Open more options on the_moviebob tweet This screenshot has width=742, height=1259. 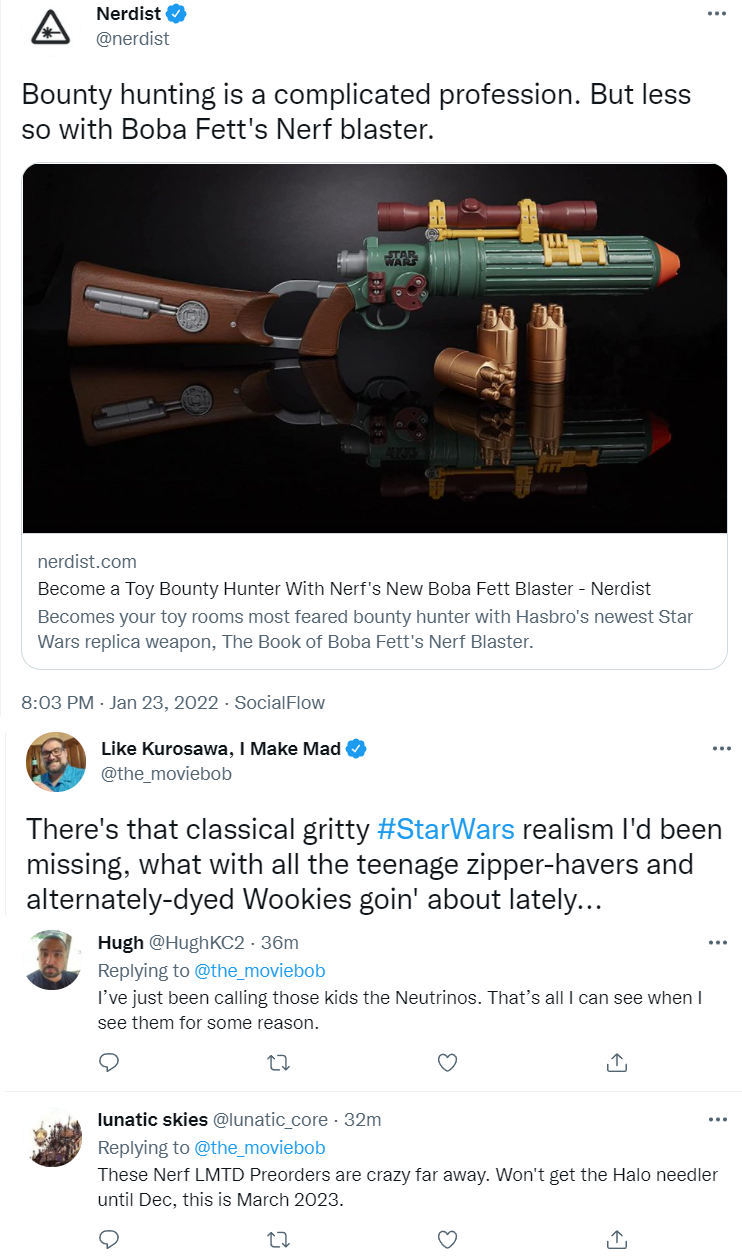click(x=720, y=749)
